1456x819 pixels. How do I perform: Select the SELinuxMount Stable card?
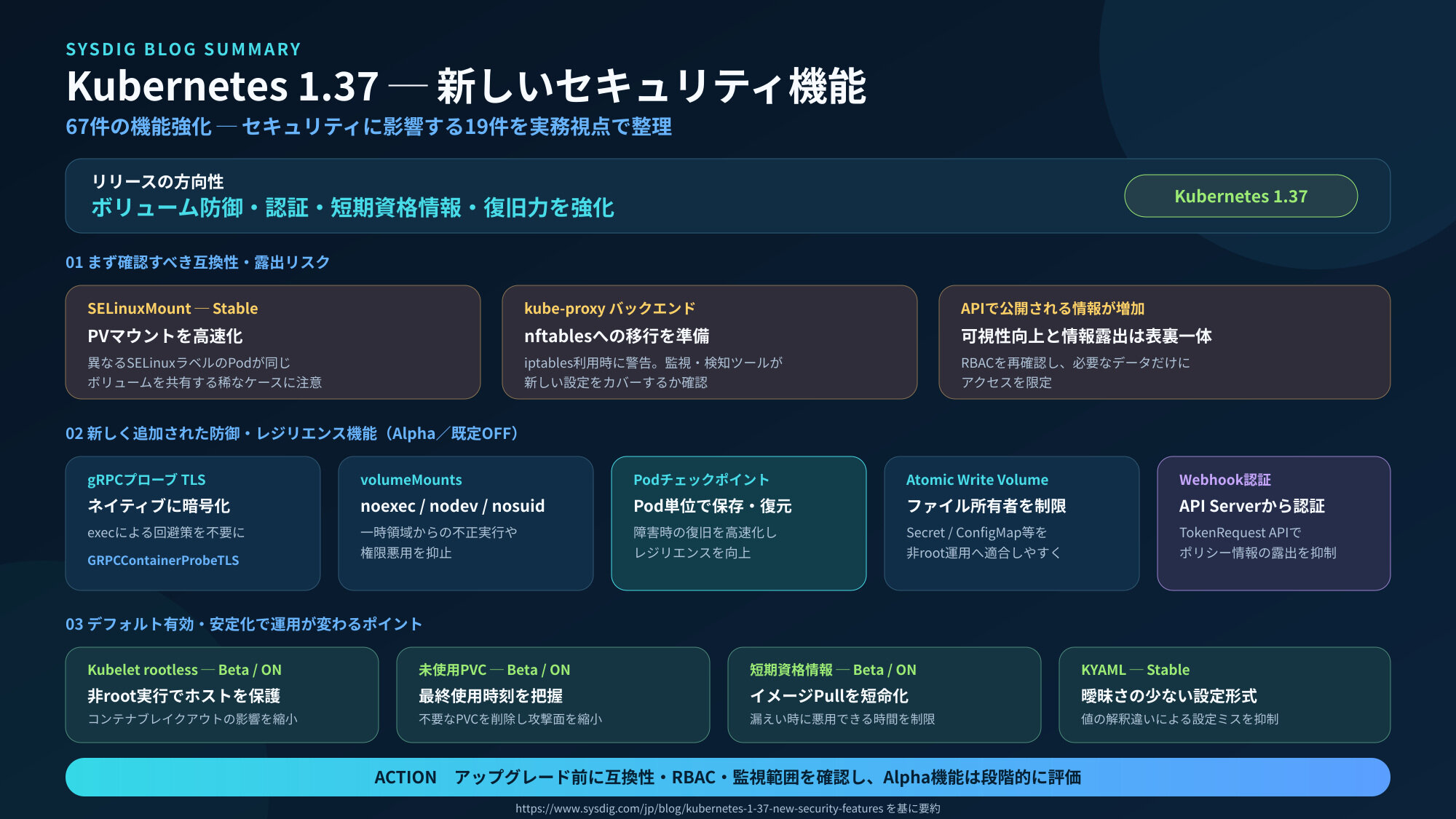pyautogui.click(x=273, y=342)
